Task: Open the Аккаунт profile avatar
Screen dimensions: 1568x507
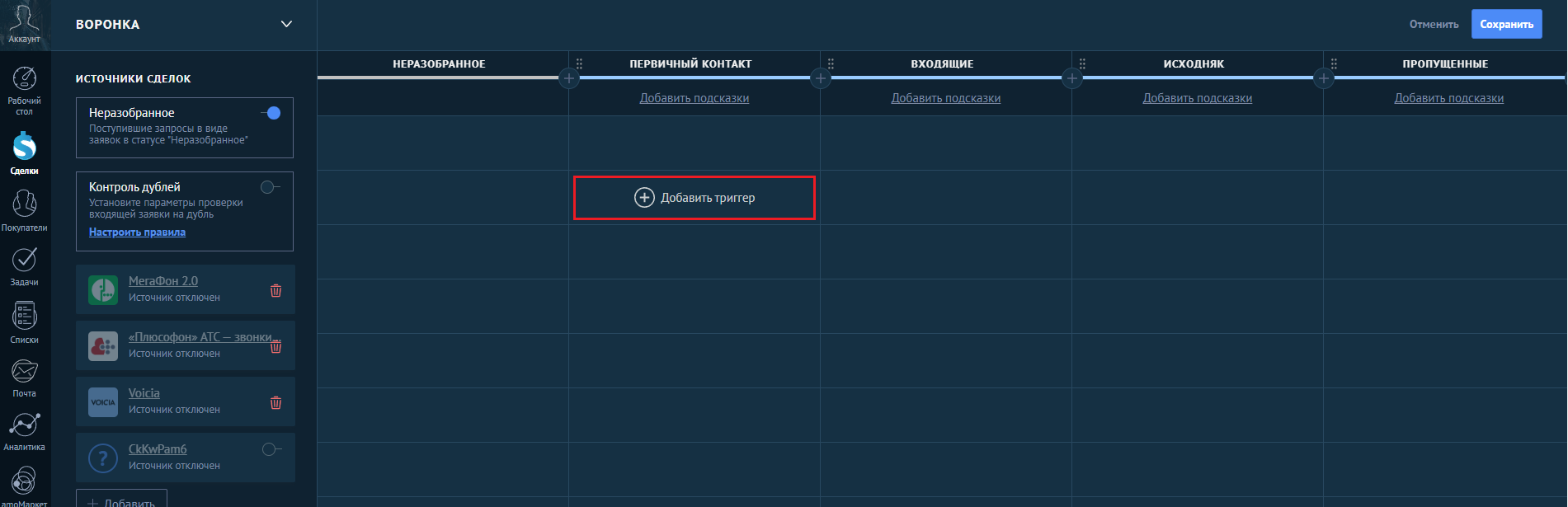Action: pos(24,18)
